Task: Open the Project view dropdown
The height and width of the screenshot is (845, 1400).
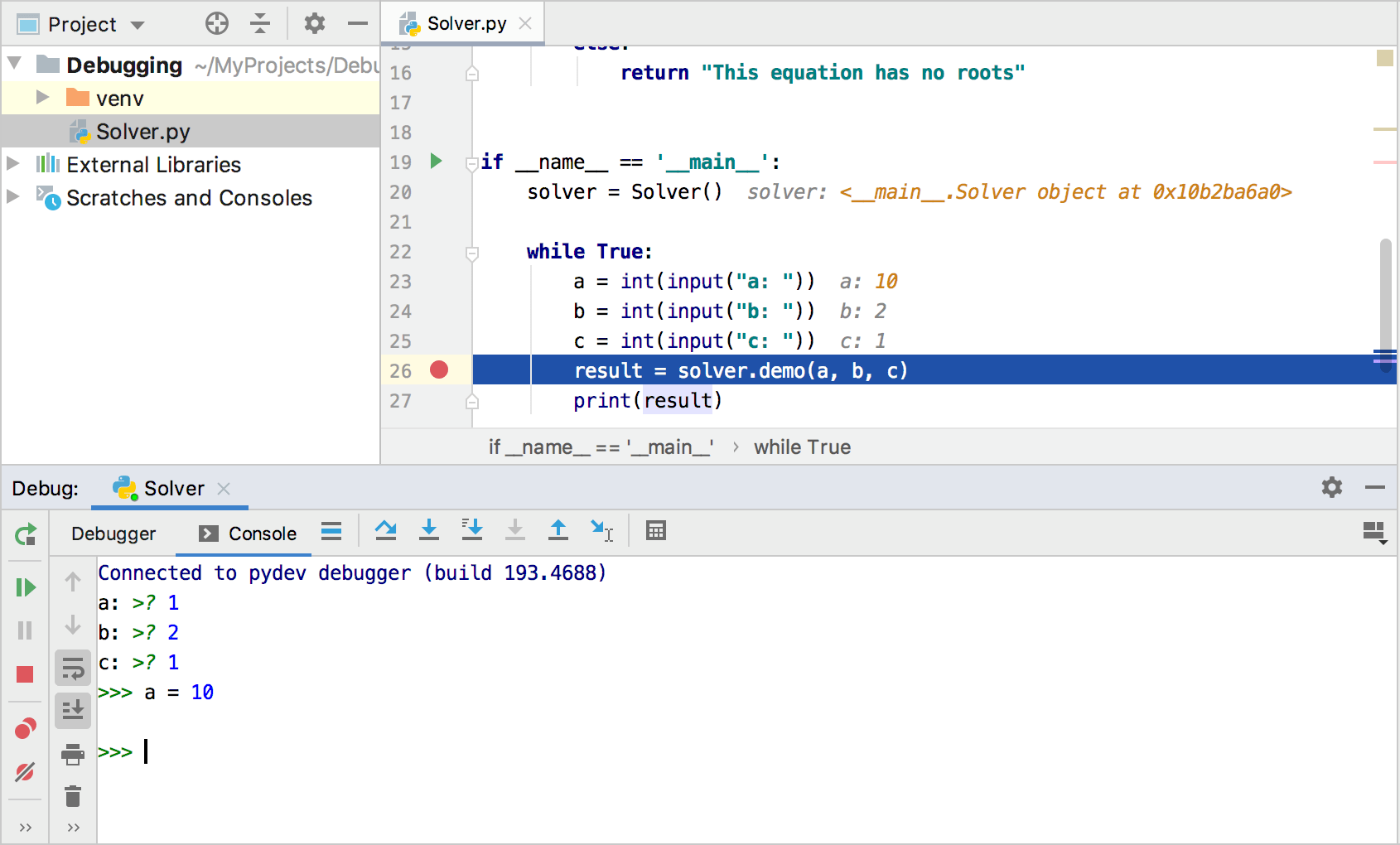Action: [138, 25]
